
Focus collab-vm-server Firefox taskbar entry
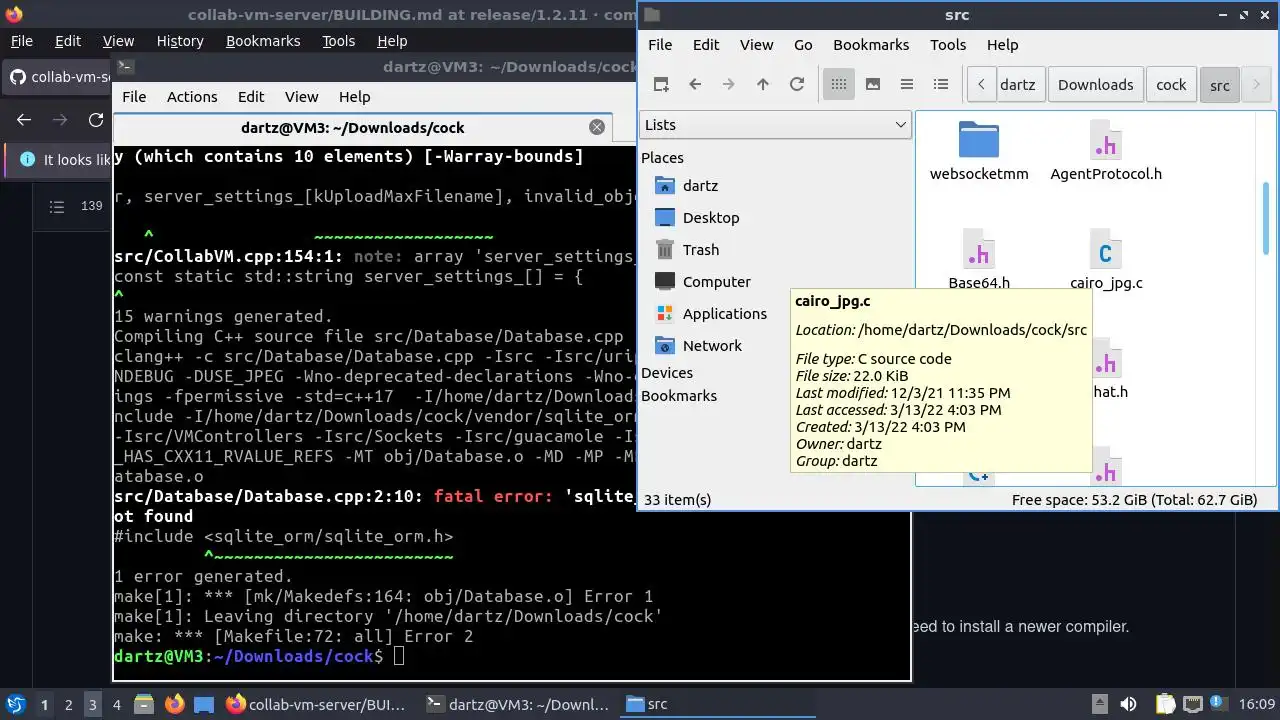pos(316,704)
